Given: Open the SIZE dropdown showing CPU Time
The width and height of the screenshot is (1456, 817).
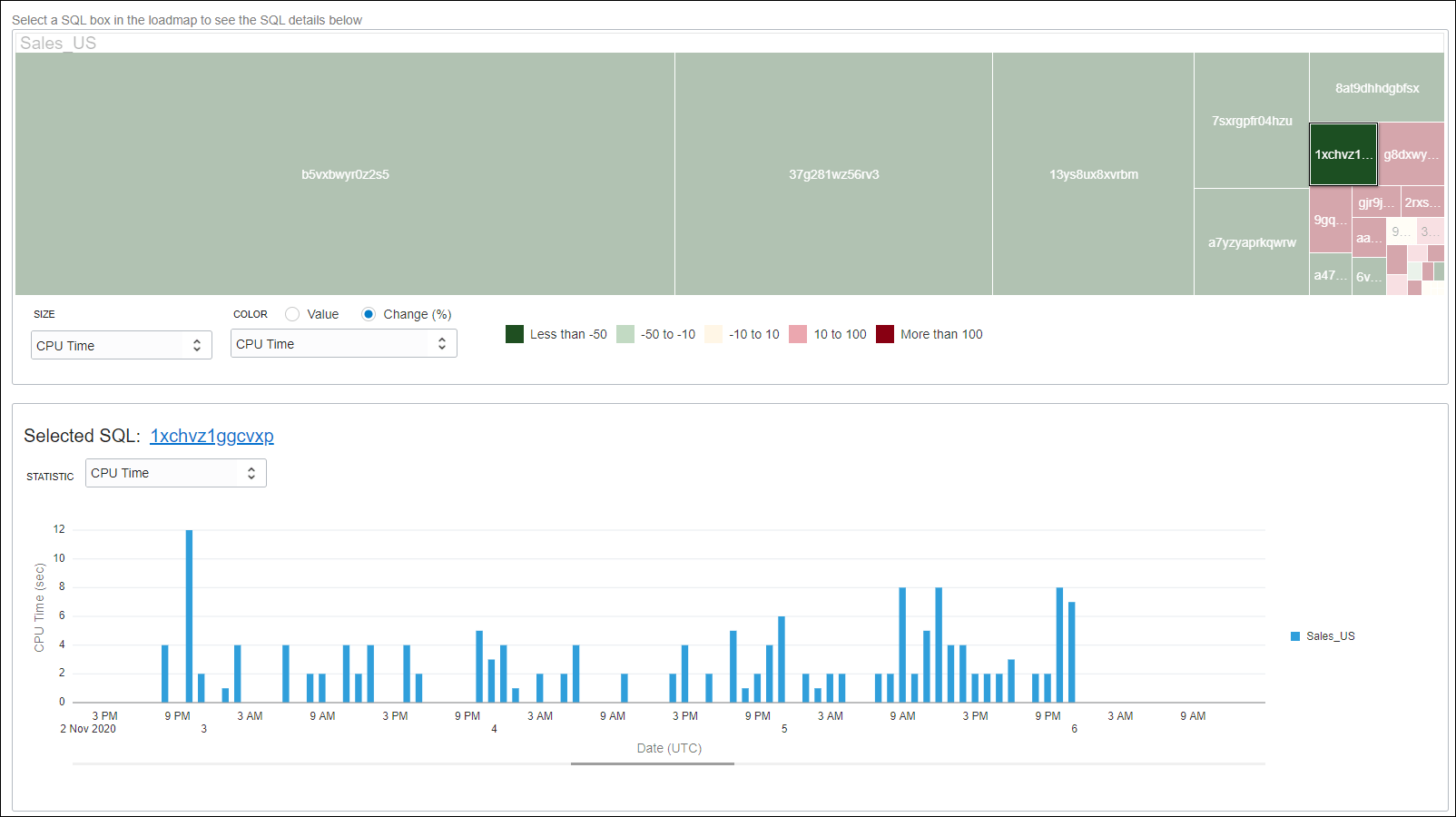Looking at the screenshot, I should pyautogui.click(x=121, y=345).
